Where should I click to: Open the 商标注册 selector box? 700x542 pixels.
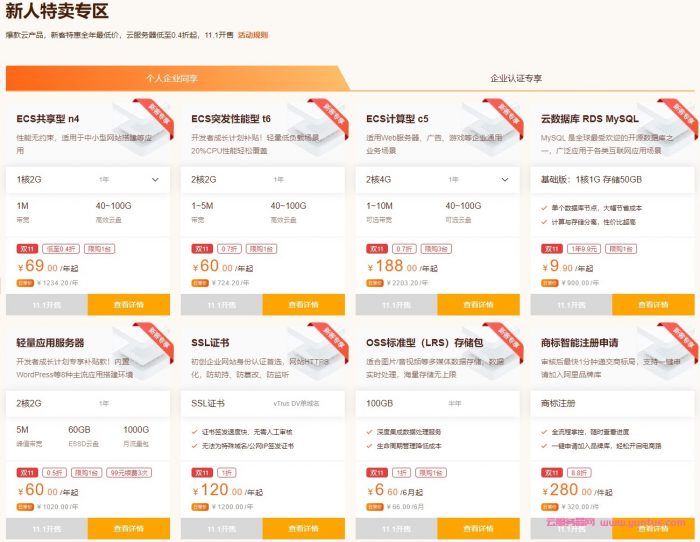(x=612, y=404)
